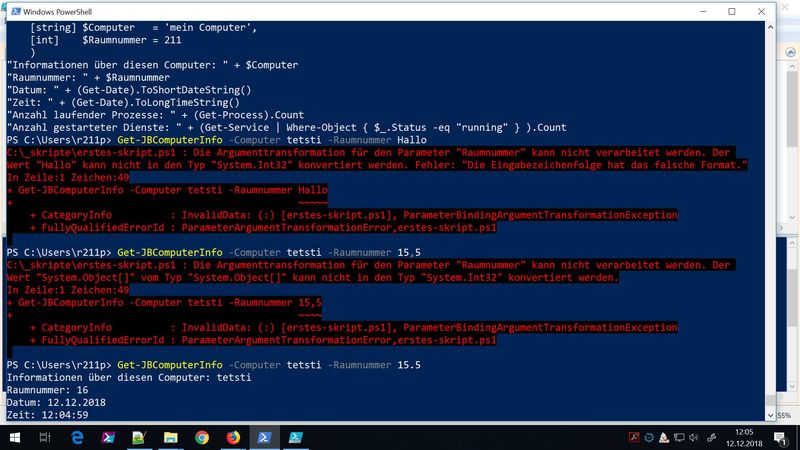
Task: Launch Firefox from the taskbar
Action: coord(233,438)
